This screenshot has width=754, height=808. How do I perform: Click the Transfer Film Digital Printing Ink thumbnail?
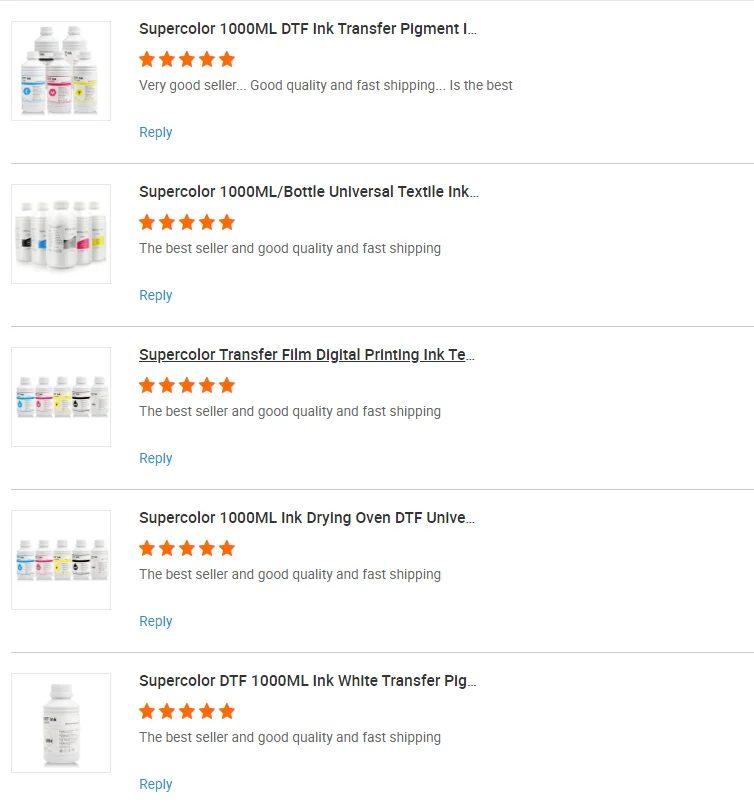(61, 397)
